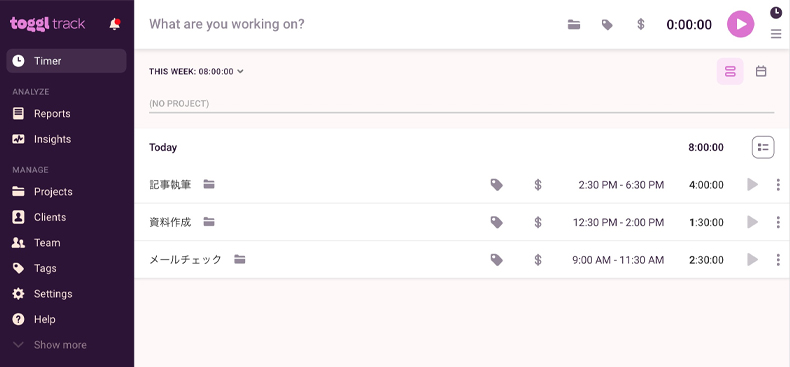Switch to manual mode lines icon

776,34
